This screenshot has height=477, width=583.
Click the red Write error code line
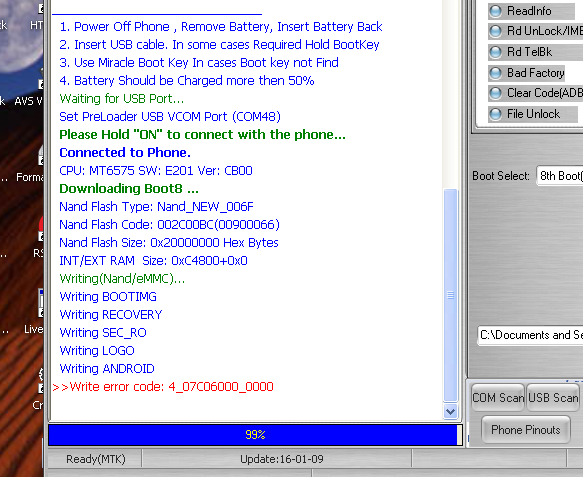(163, 387)
